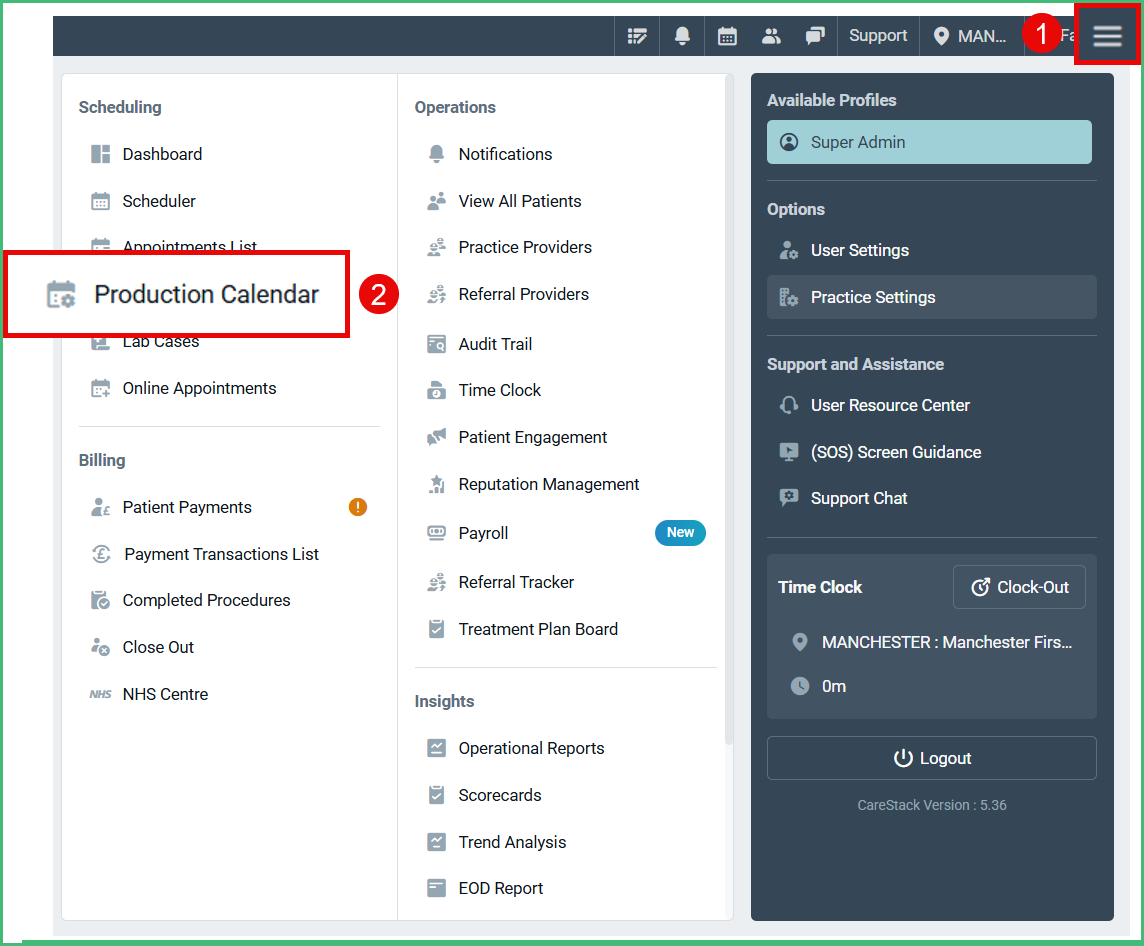Open Referral Providers

(524, 294)
